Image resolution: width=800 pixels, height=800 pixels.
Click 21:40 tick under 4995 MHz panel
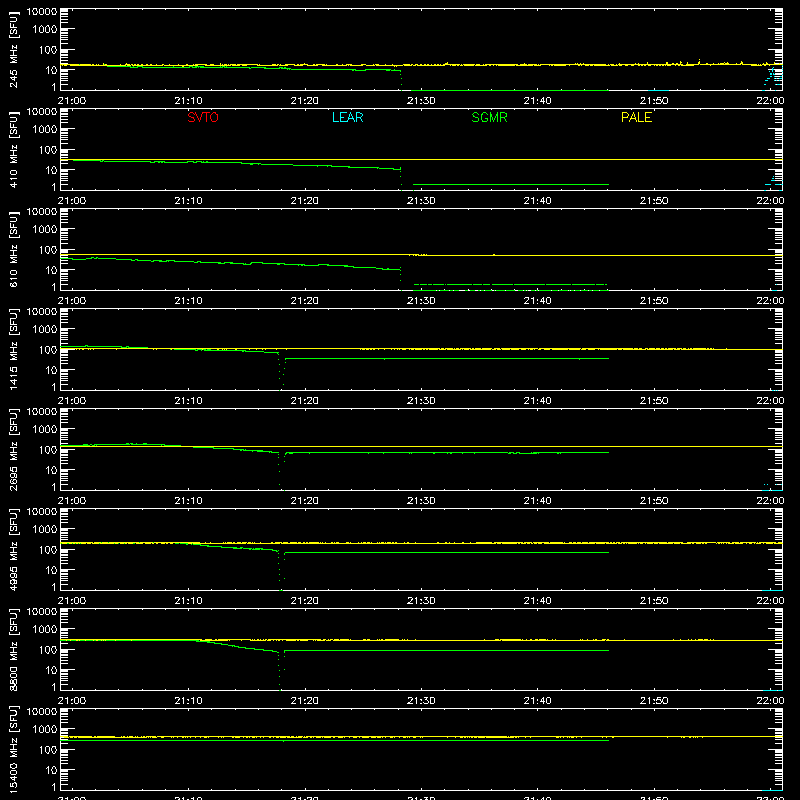click(537, 601)
